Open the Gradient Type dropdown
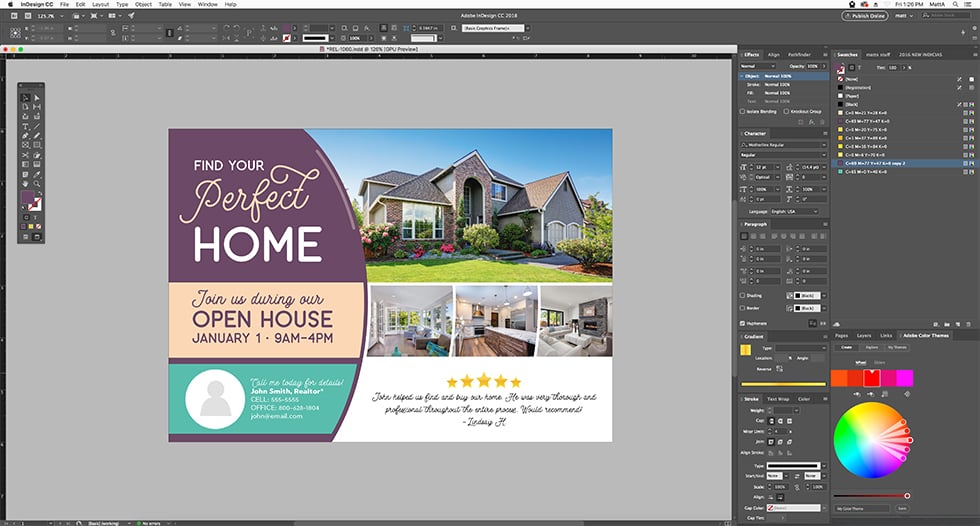Viewport: 980px width, 526px height. tap(801, 347)
